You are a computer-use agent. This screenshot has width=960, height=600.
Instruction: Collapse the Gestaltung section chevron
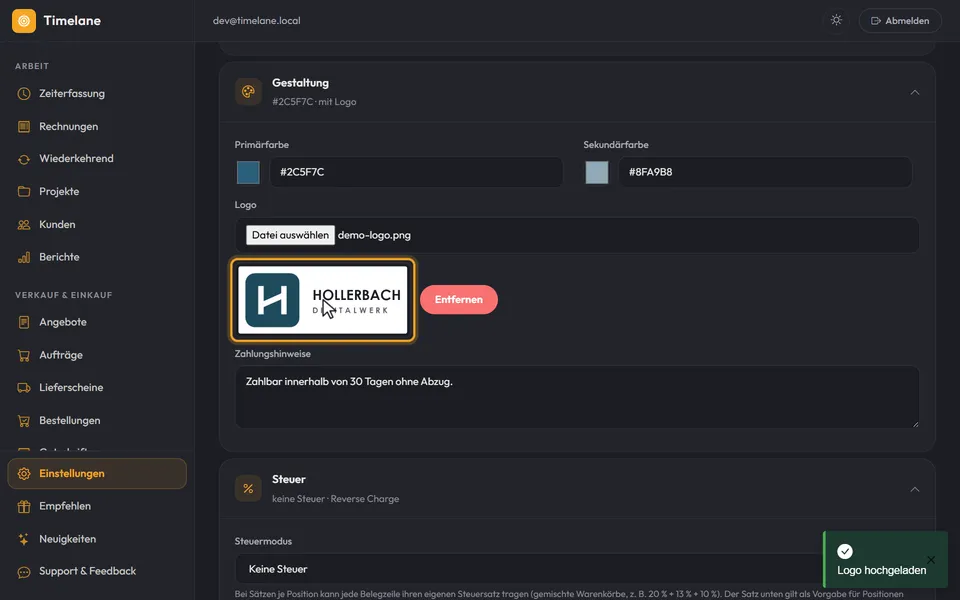pyautogui.click(x=915, y=92)
